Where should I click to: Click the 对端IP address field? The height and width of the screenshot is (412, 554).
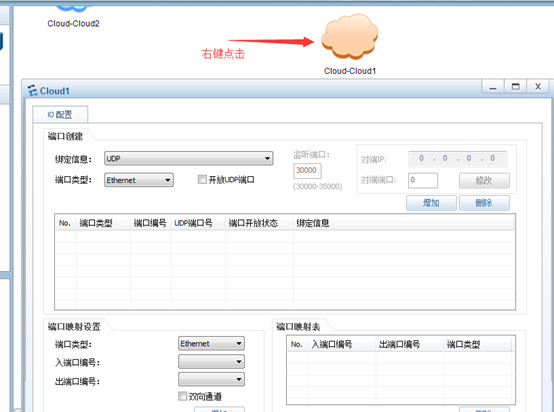coord(458,159)
